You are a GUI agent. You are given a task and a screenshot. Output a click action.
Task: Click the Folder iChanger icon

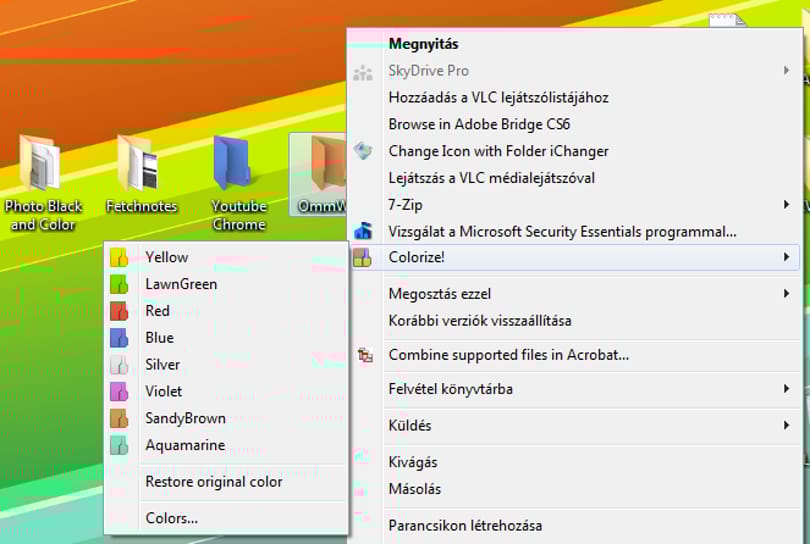coord(363,151)
